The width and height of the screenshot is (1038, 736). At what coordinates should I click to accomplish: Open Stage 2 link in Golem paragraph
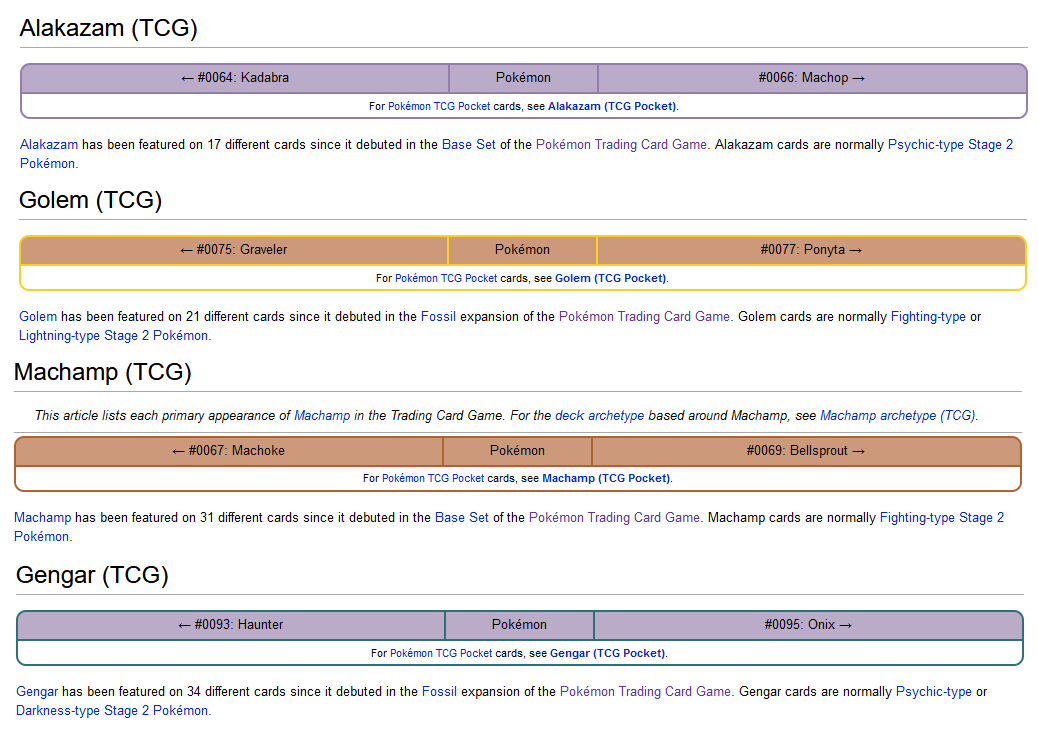click(126, 336)
